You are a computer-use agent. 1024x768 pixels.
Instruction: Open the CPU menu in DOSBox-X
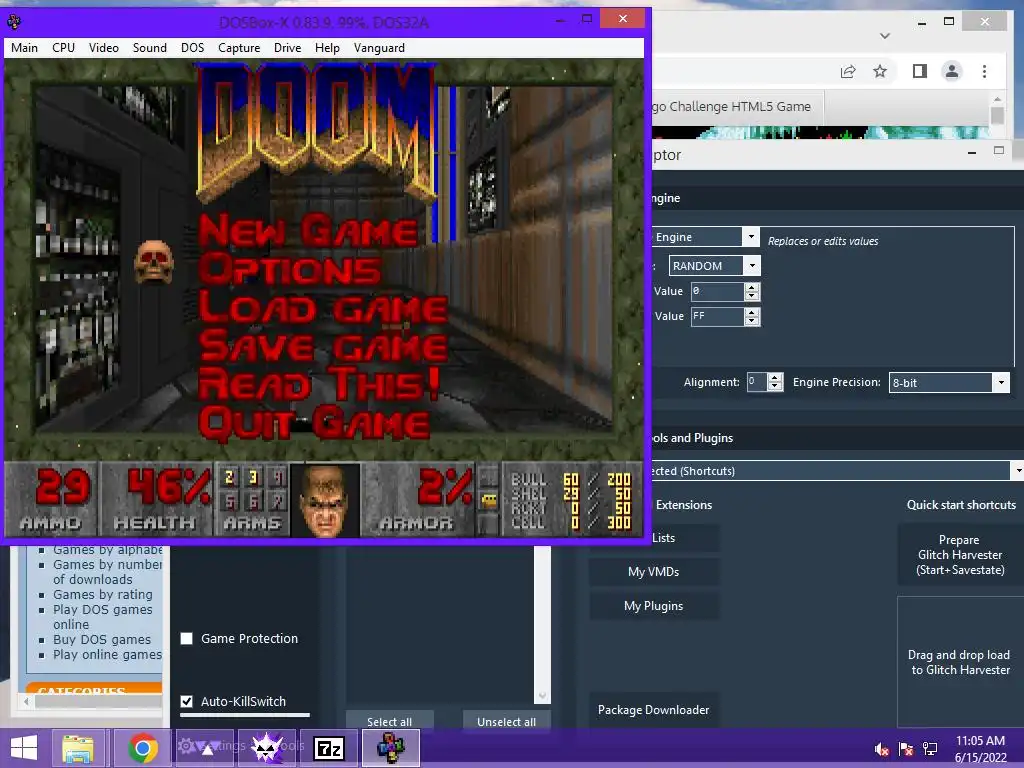tap(63, 48)
